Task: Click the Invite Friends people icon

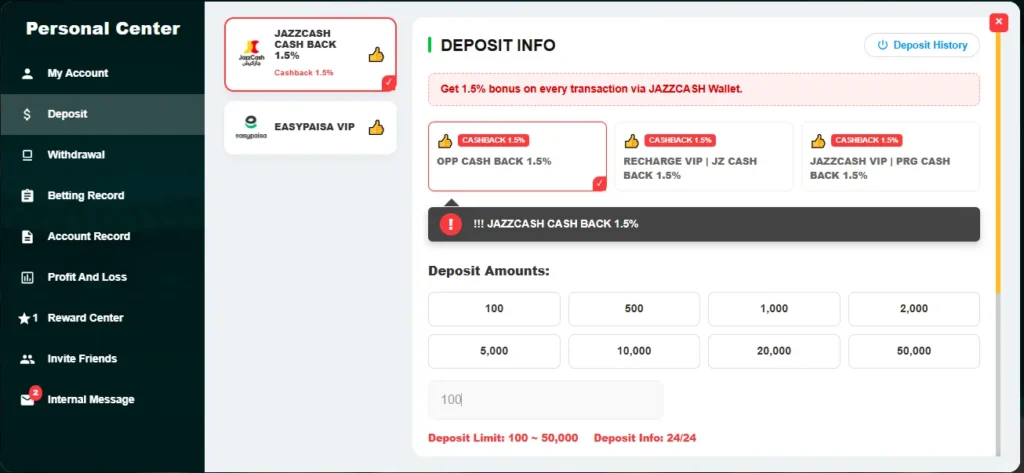Action: point(27,359)
